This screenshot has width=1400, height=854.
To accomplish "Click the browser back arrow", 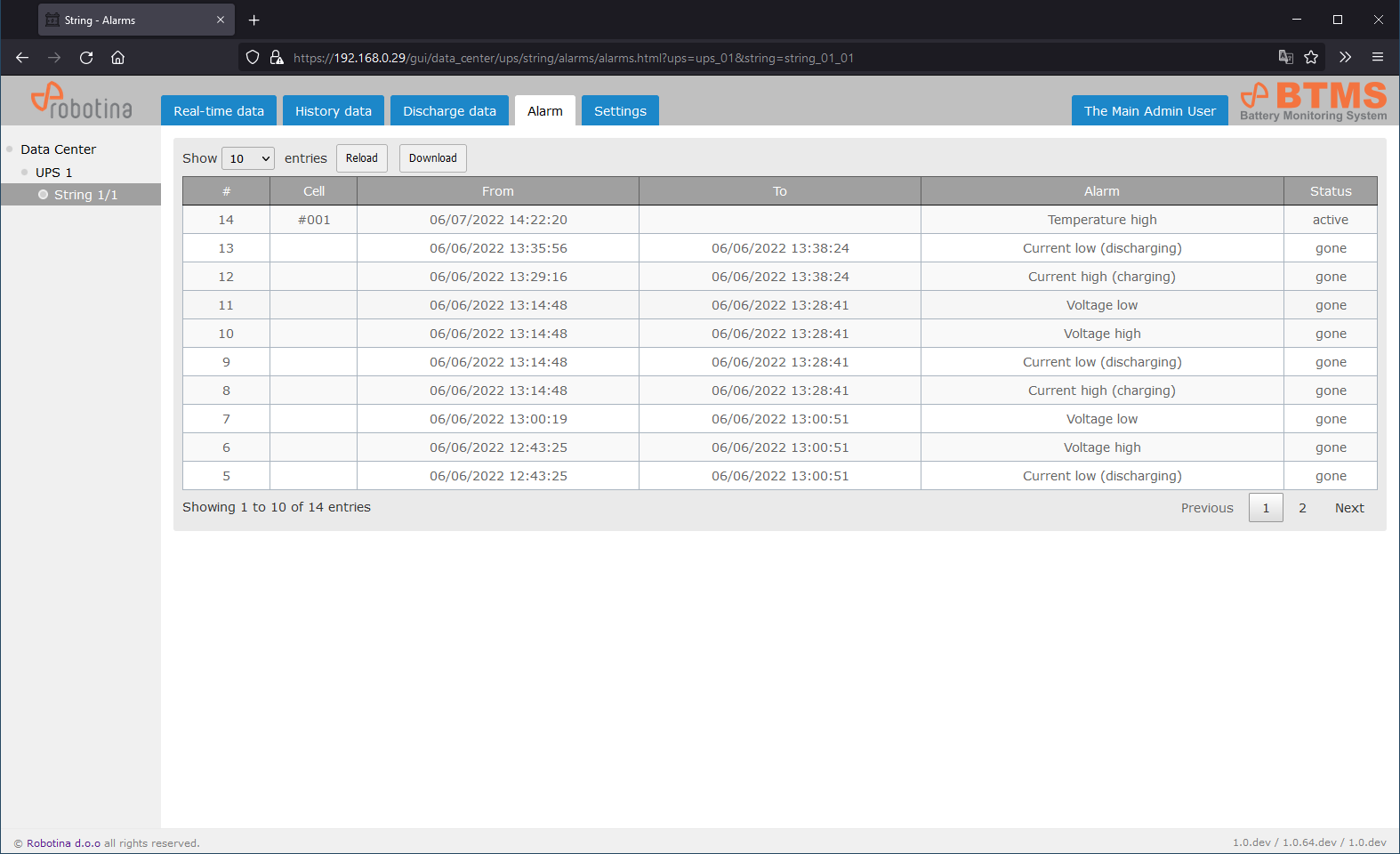I will 22,58.
